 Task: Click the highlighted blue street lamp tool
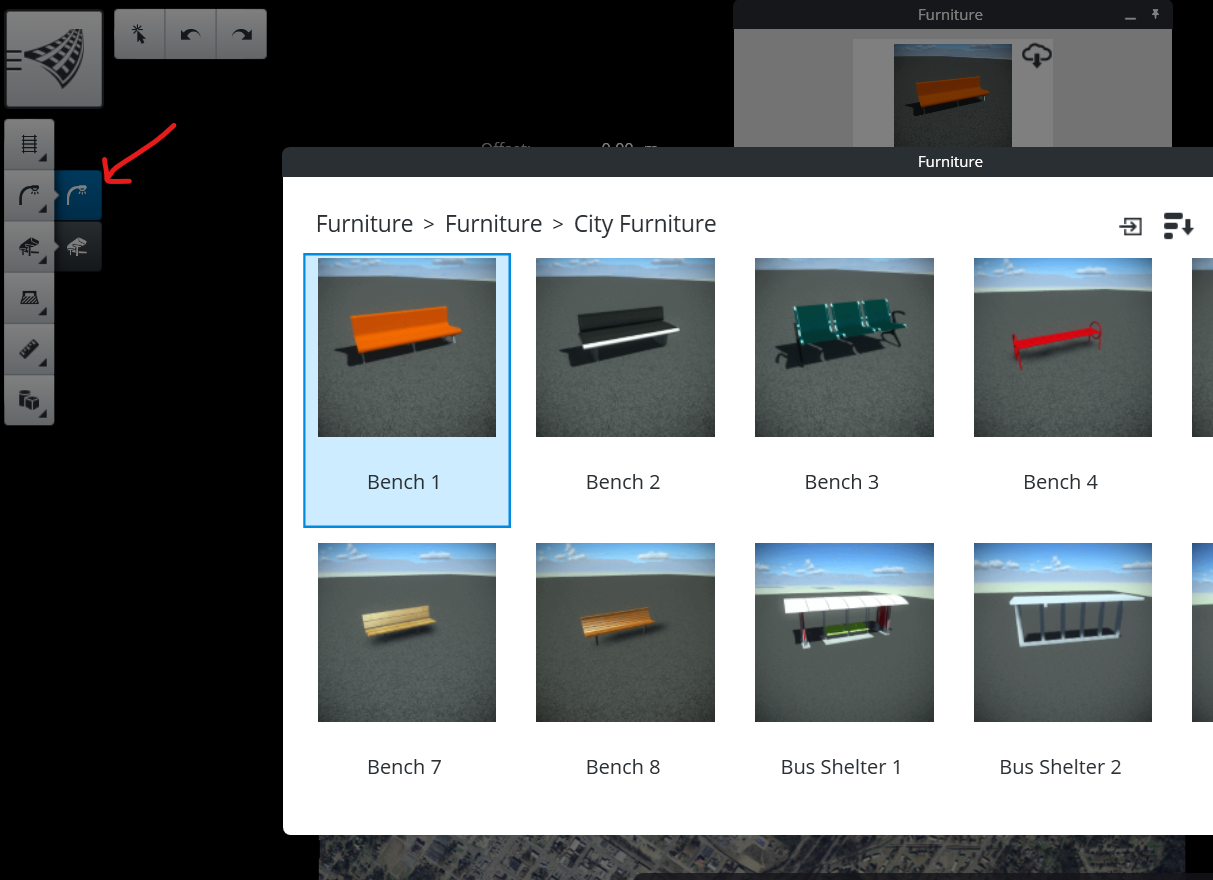78,195
